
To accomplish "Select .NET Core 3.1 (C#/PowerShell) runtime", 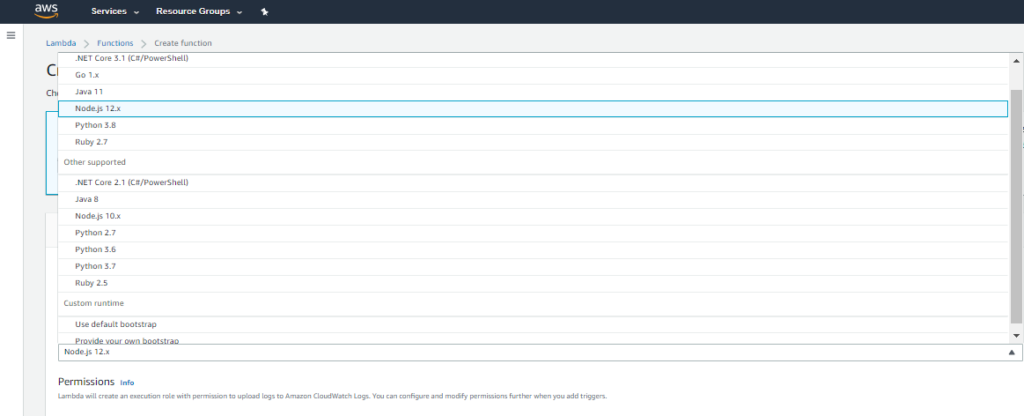I will [x=132, y=58].
